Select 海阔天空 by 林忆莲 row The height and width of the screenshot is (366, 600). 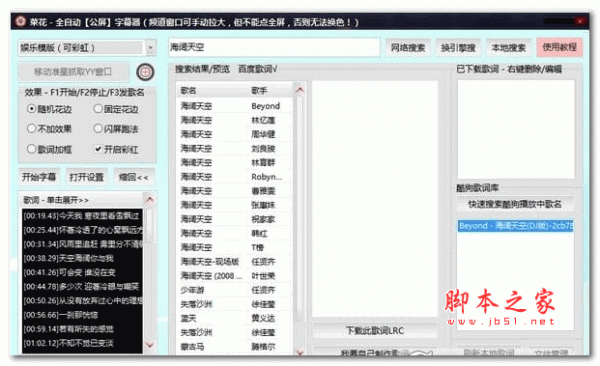tap(234, 120)
